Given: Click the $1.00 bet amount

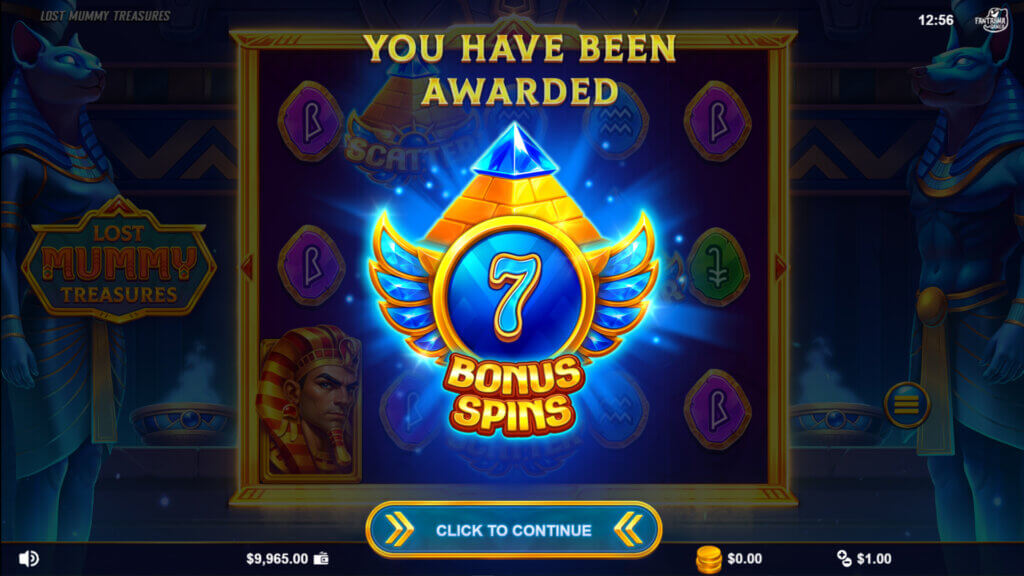Looking at the screenshot, I should (874, 559).
